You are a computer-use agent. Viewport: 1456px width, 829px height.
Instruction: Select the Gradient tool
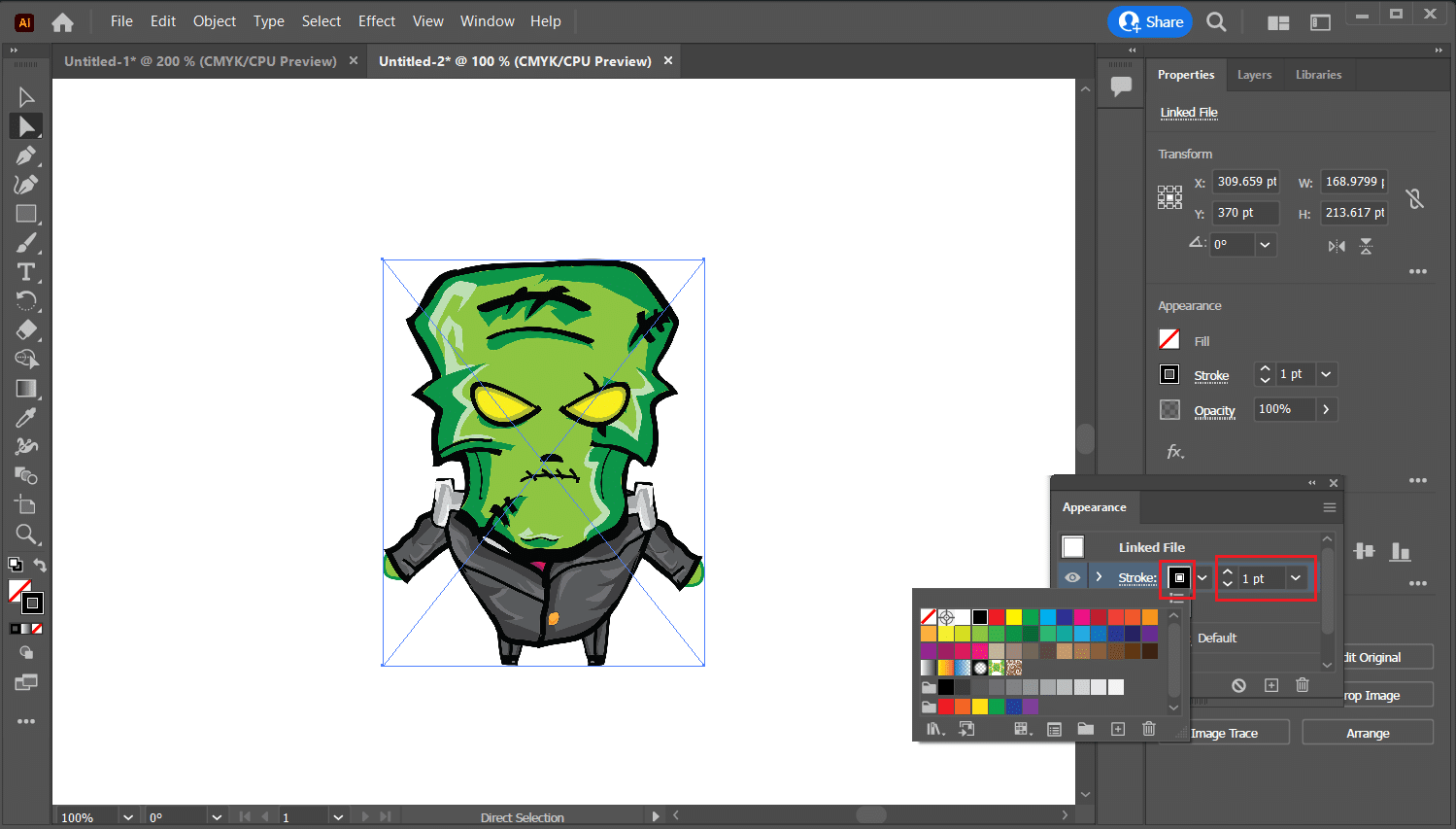tap(26, 389)
